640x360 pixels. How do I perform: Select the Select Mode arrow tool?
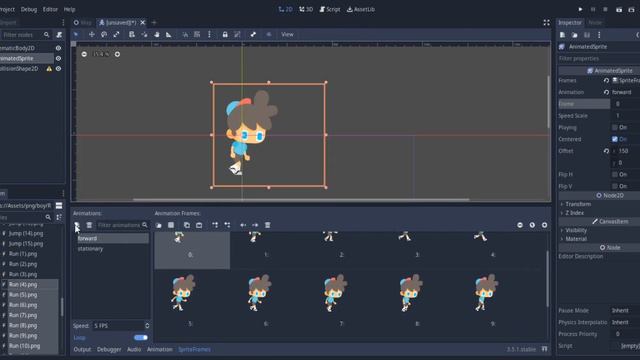(76, 35)
